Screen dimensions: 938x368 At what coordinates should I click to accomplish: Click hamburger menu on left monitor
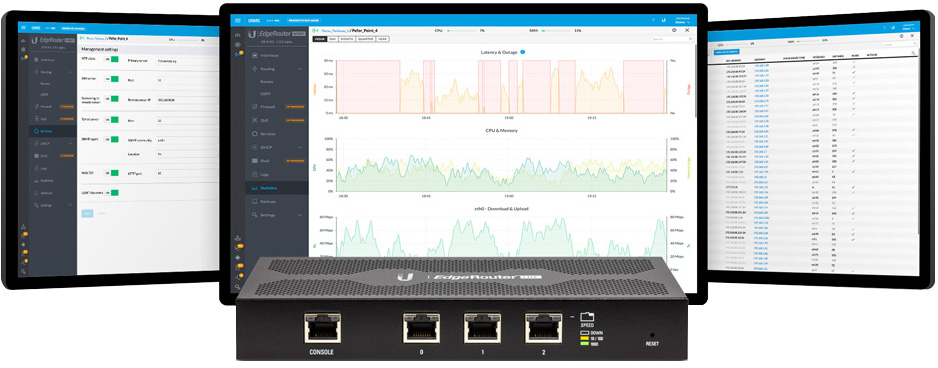point(23,28)
